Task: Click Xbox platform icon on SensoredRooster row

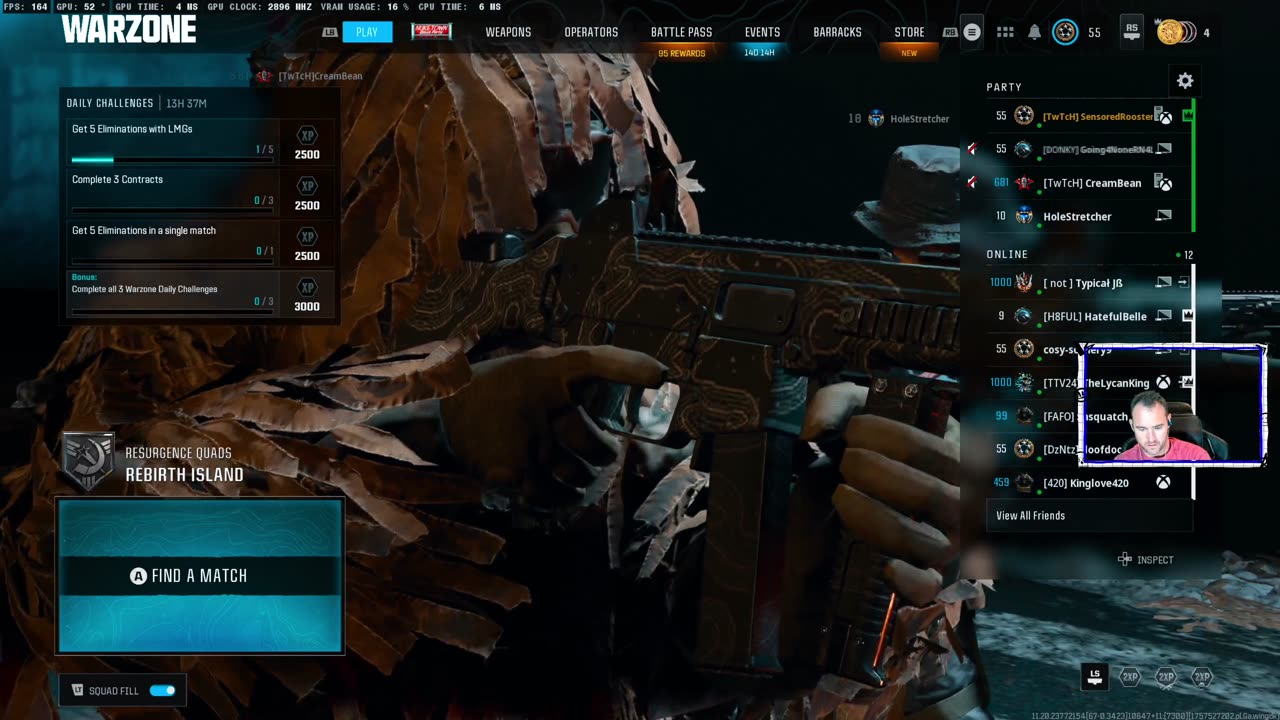Action: click(x=1164, y=116)
